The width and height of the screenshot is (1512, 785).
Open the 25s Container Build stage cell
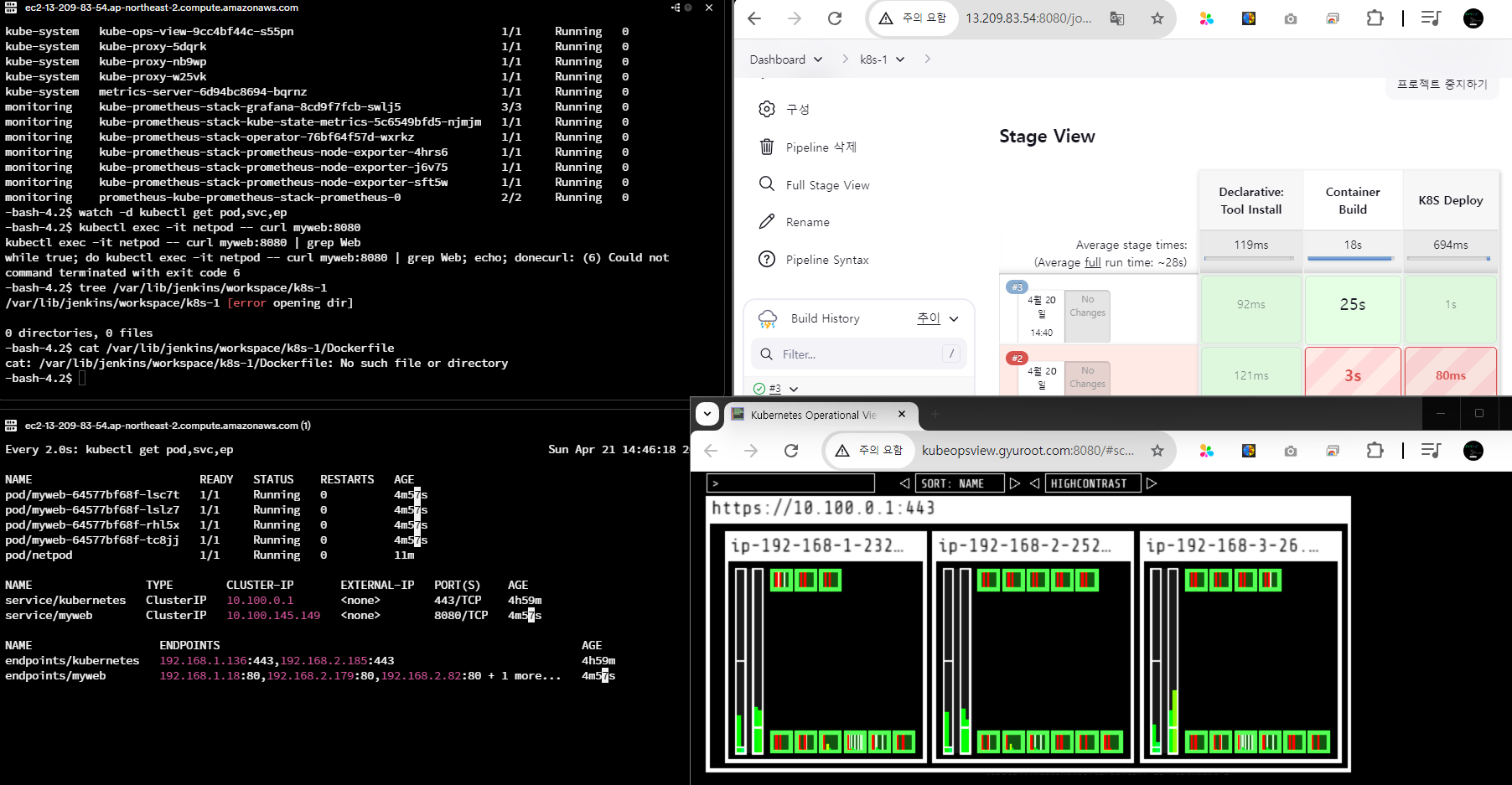point(1353,309)
